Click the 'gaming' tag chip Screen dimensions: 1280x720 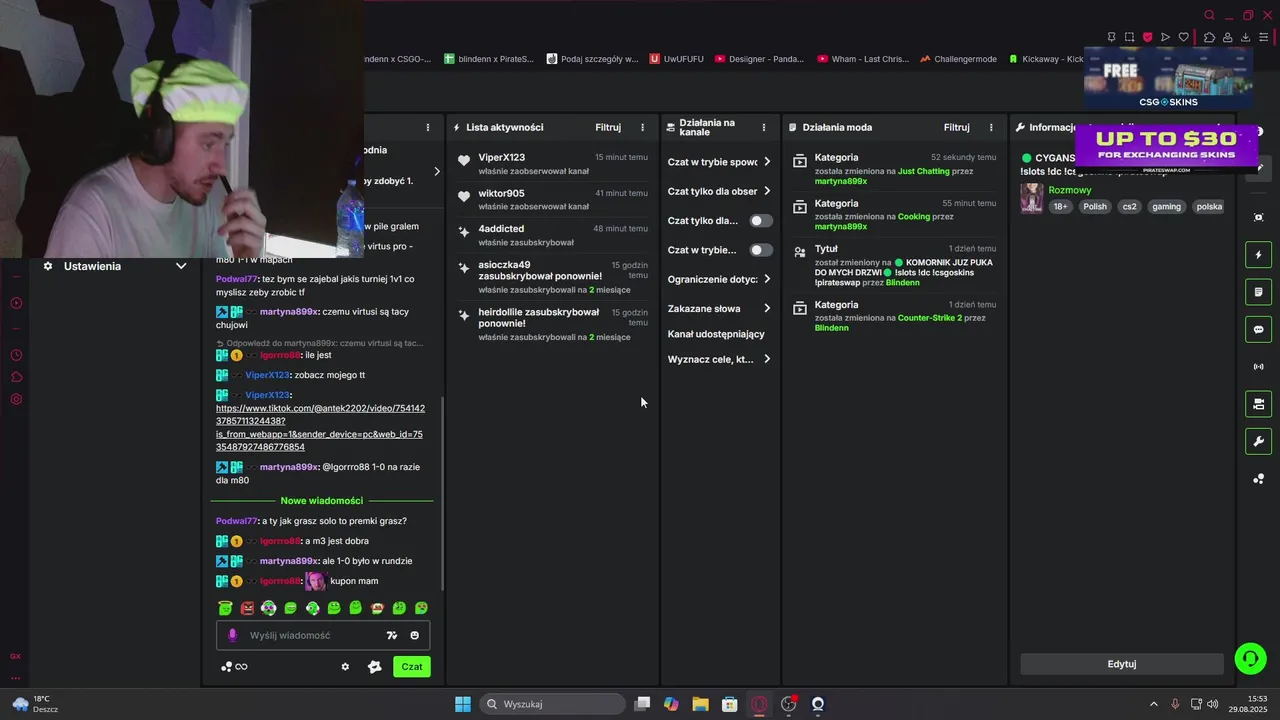pos(1166,207)
